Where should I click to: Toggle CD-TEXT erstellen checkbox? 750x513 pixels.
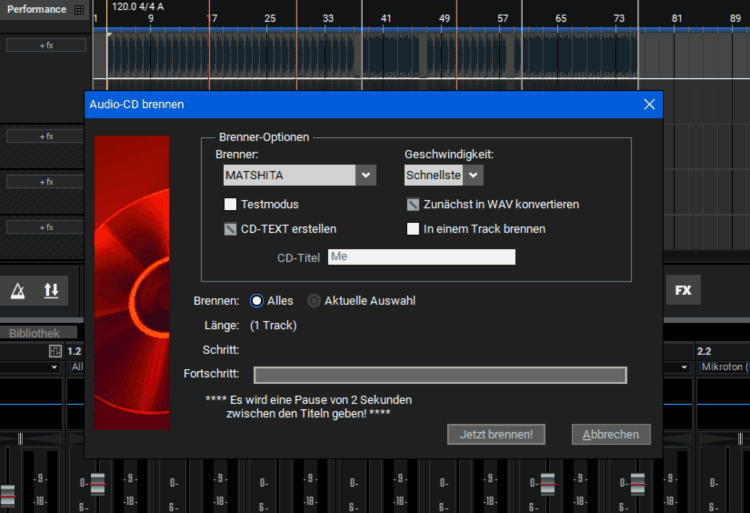pyautogui.click(x=230, y=229)
